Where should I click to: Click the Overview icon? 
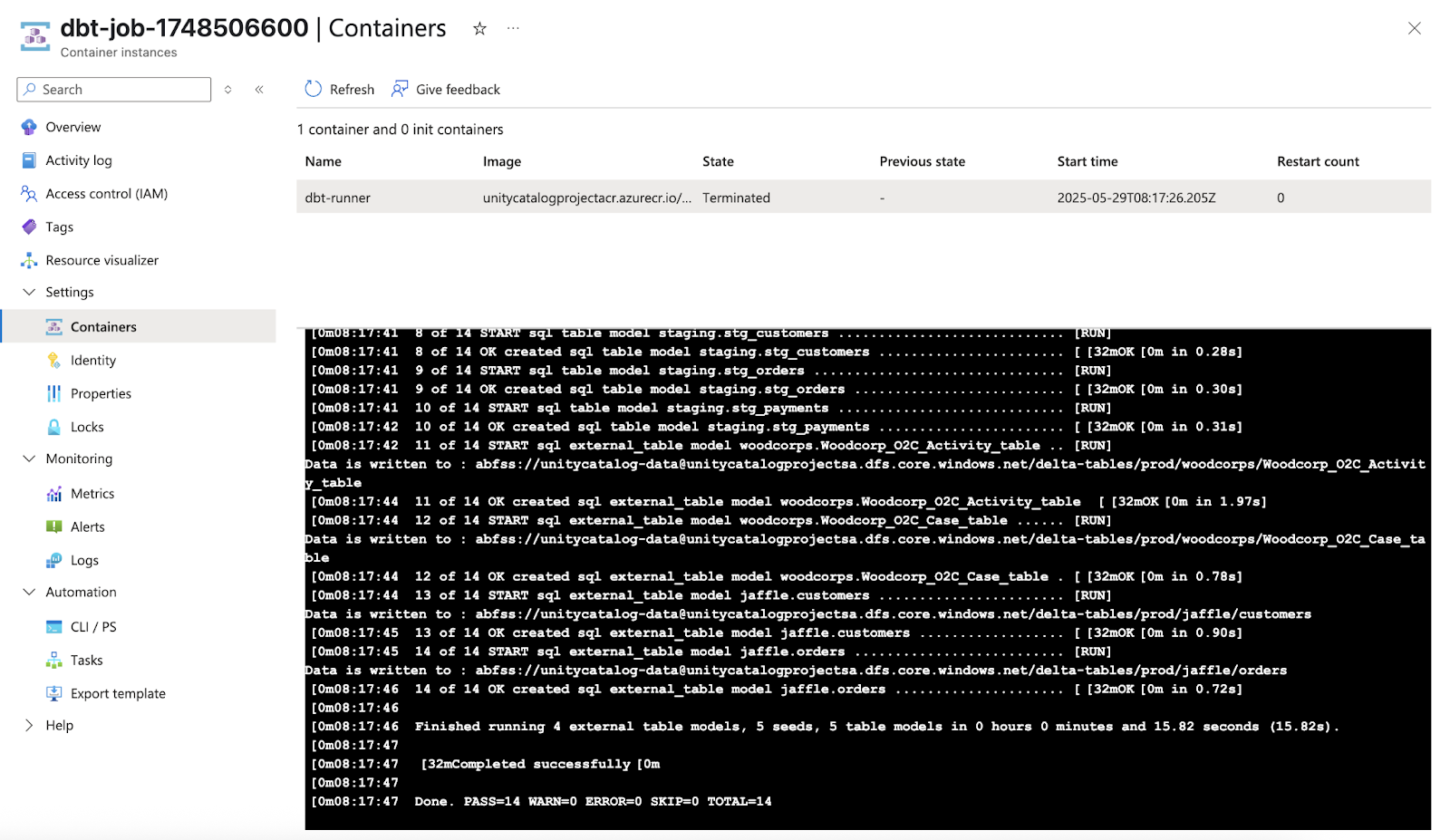pos(29,127)
